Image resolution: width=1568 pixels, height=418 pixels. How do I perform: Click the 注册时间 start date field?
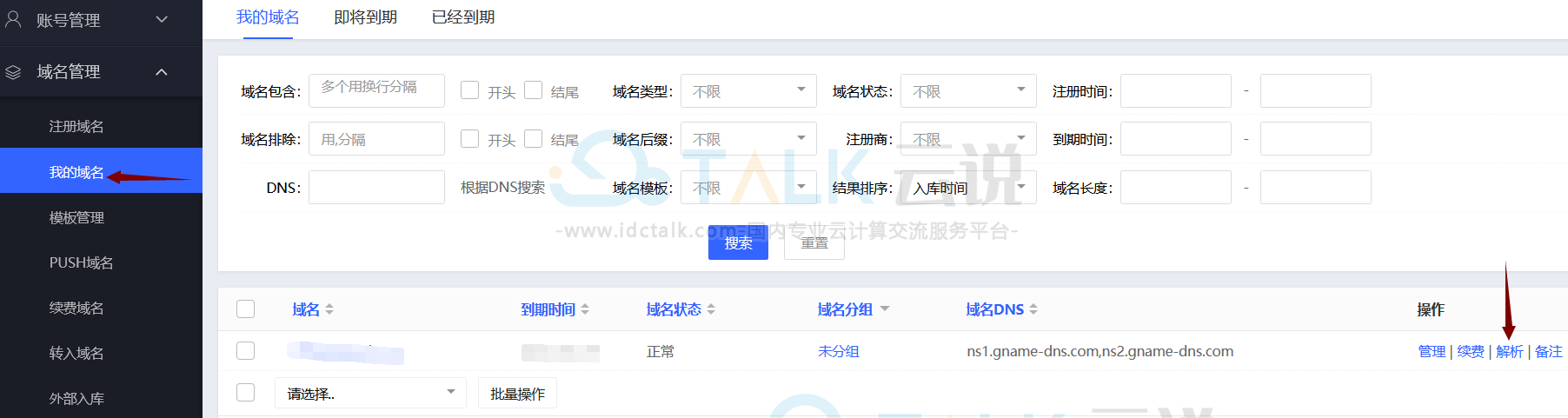pos(1176,91)
